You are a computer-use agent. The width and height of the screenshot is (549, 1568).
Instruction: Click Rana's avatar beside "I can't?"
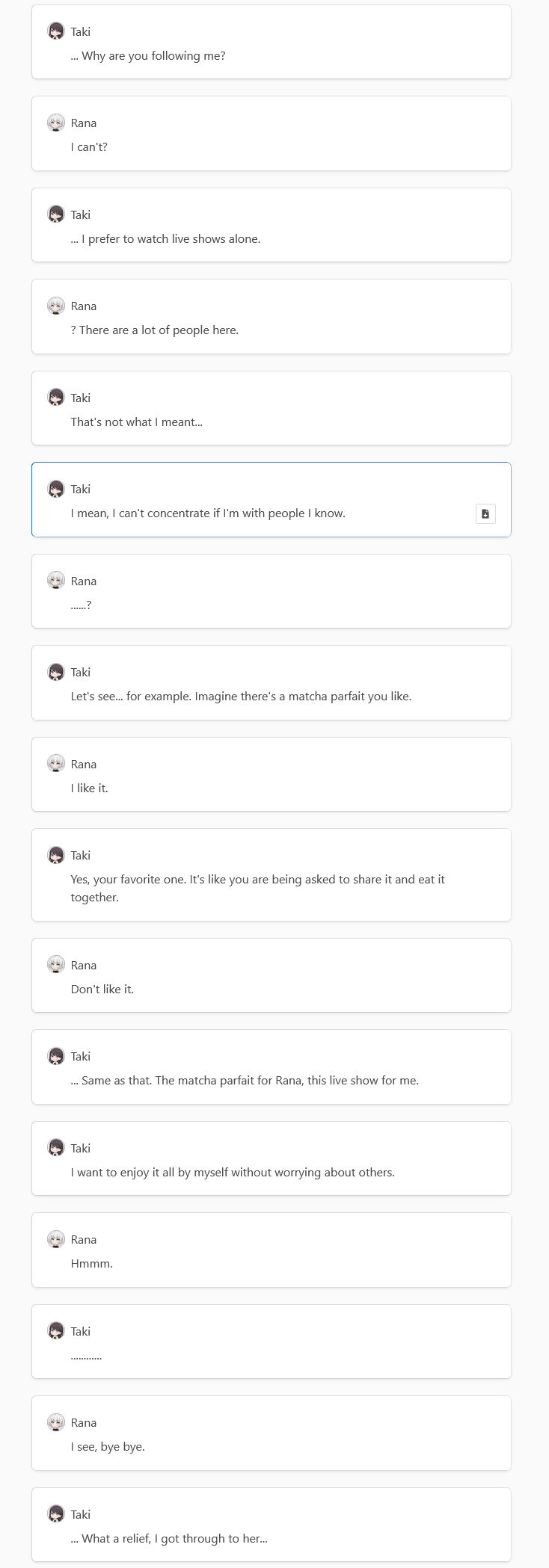tap(56, 123)
